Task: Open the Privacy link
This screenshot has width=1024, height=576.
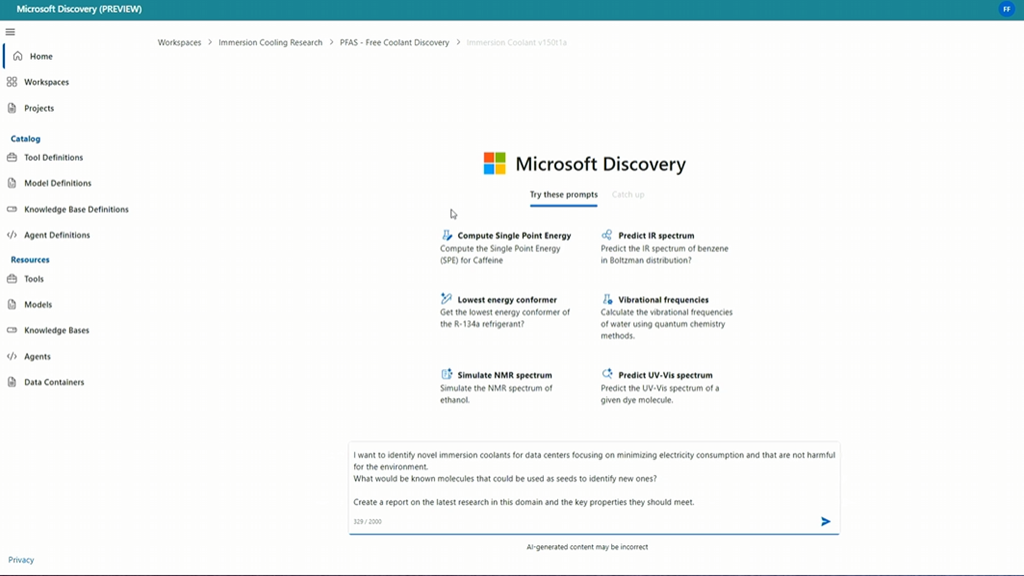Action: pos(21,560)
